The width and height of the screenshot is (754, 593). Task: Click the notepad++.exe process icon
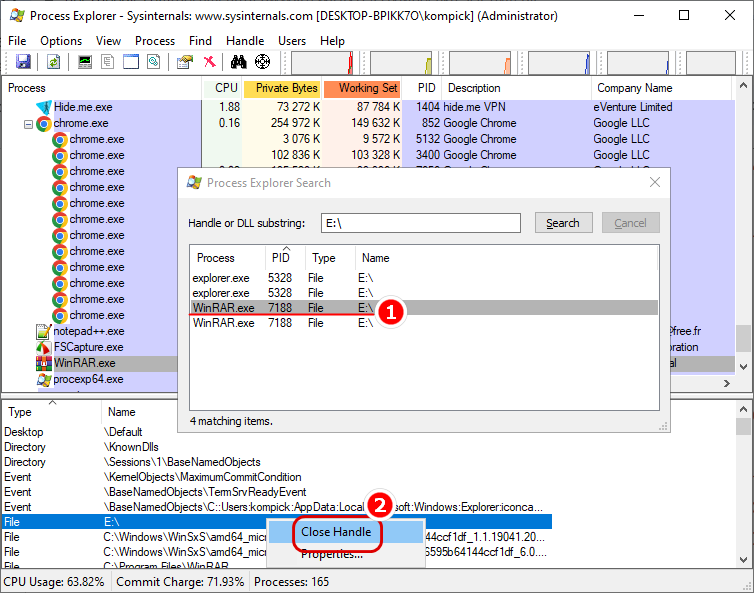pyautogui.click(x=44, y=331)
